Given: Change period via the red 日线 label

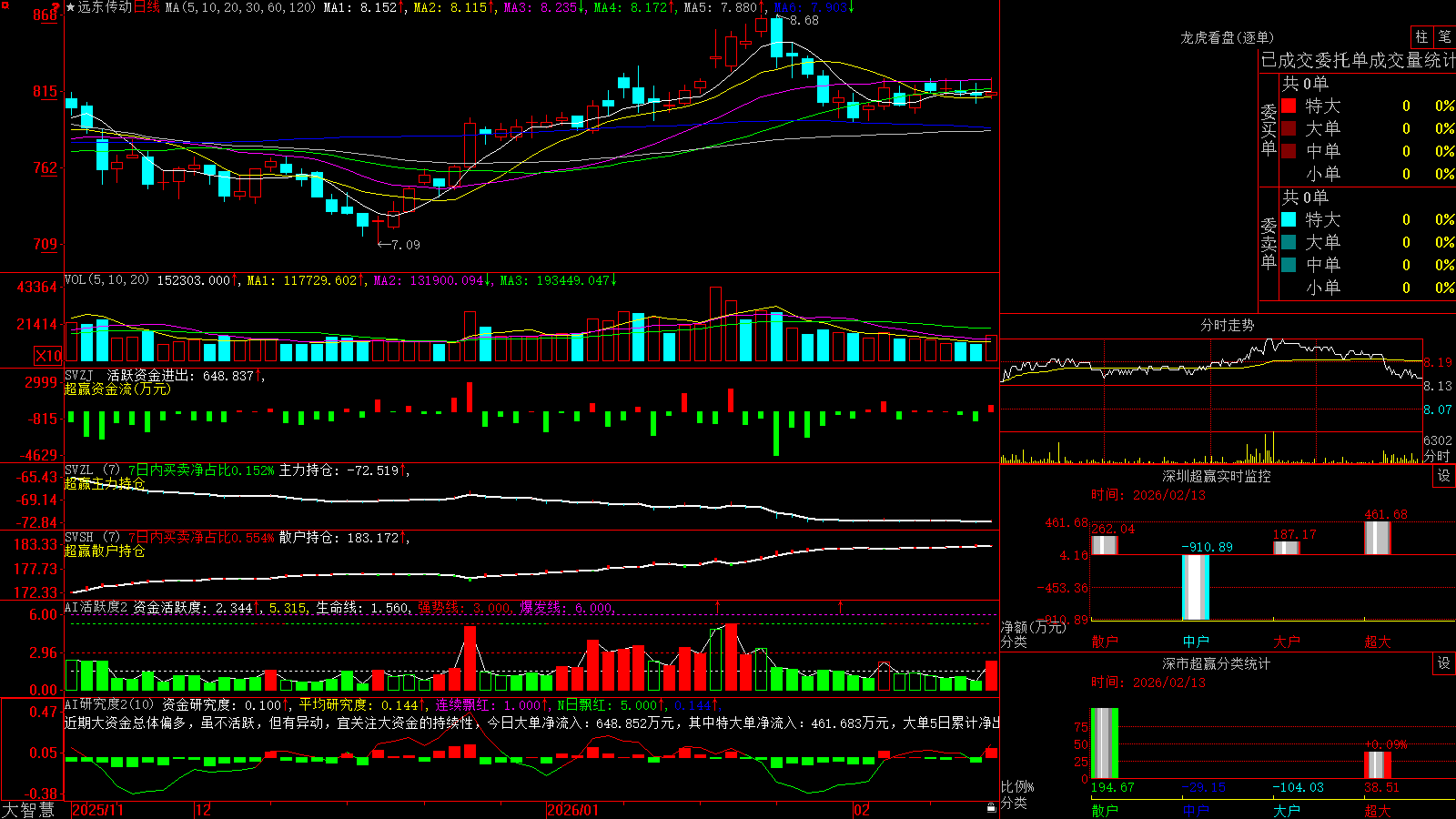Looking at the screenshot, I should (x=147, y=7).
